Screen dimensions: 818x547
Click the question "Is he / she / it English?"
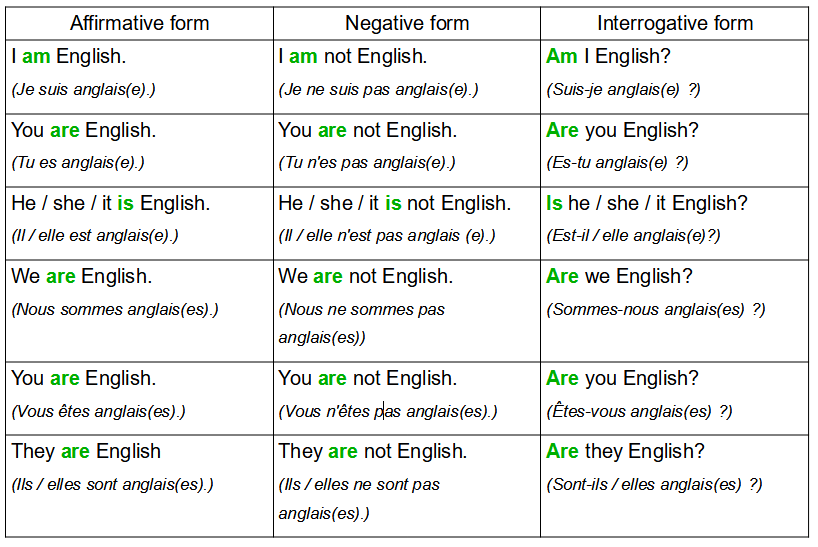click(x=646, y=204)
